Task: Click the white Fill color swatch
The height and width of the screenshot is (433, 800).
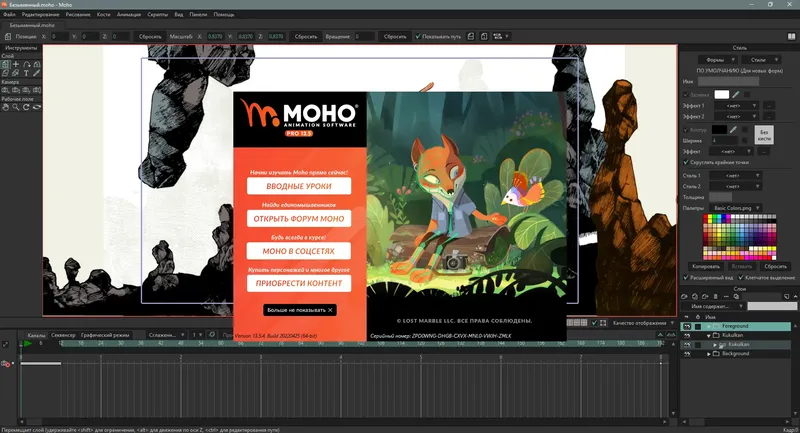Action: click(721, 94)
